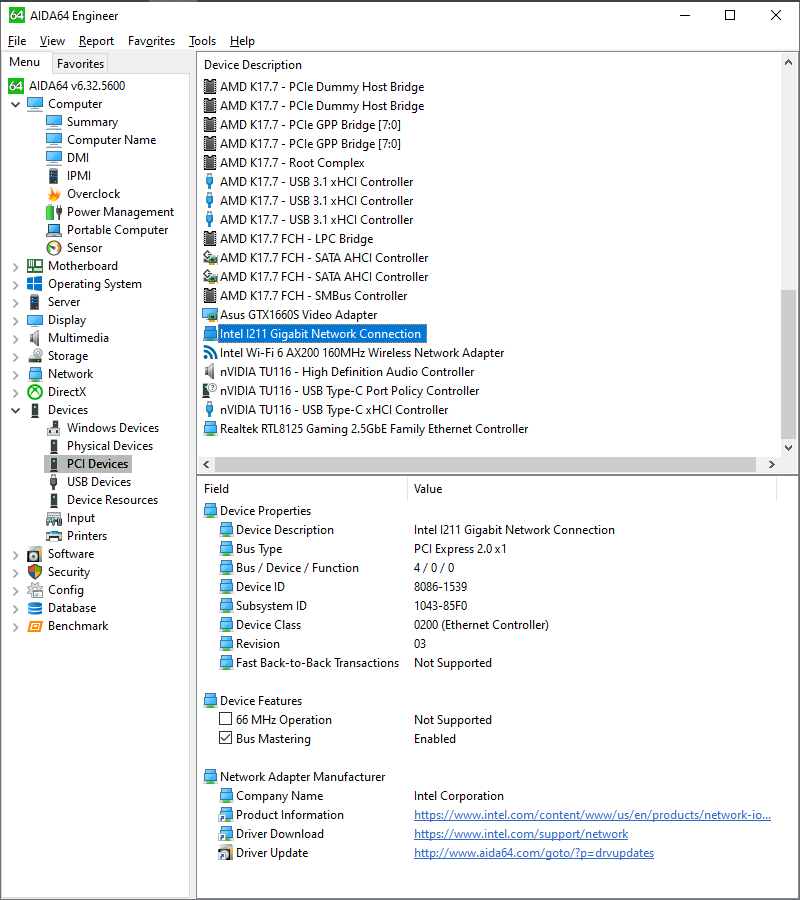Image resolution: width=800 pixels, height=900 pixels.
Task: Click the Software icon in tree
Action: point(35,554)
